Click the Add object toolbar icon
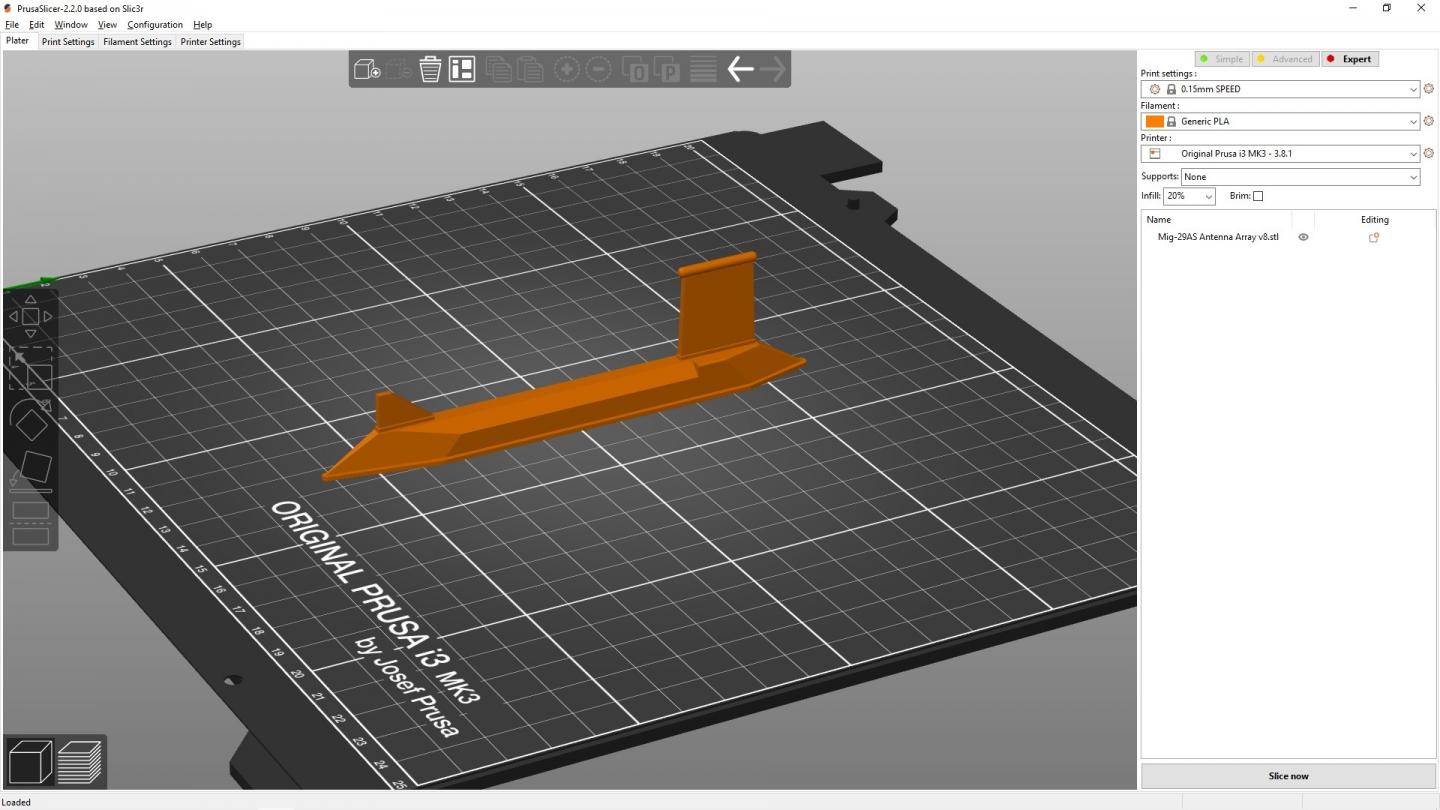 click(367, 69)
